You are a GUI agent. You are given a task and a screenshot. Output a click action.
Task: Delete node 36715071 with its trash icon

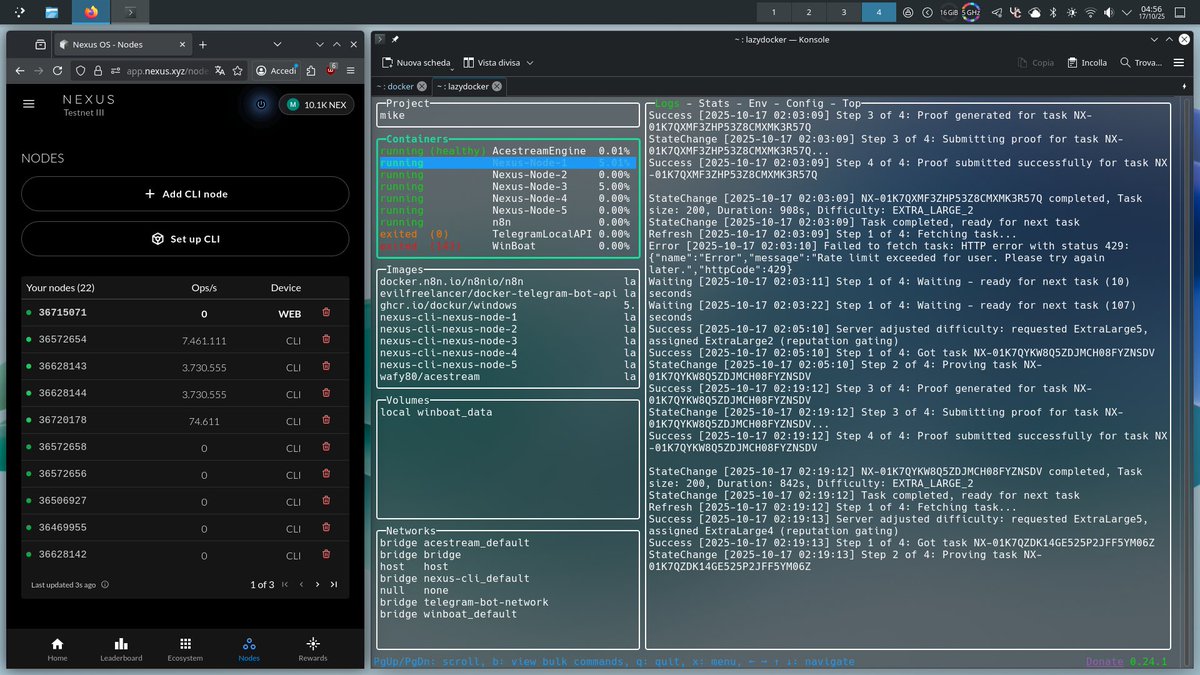[326, 313]
